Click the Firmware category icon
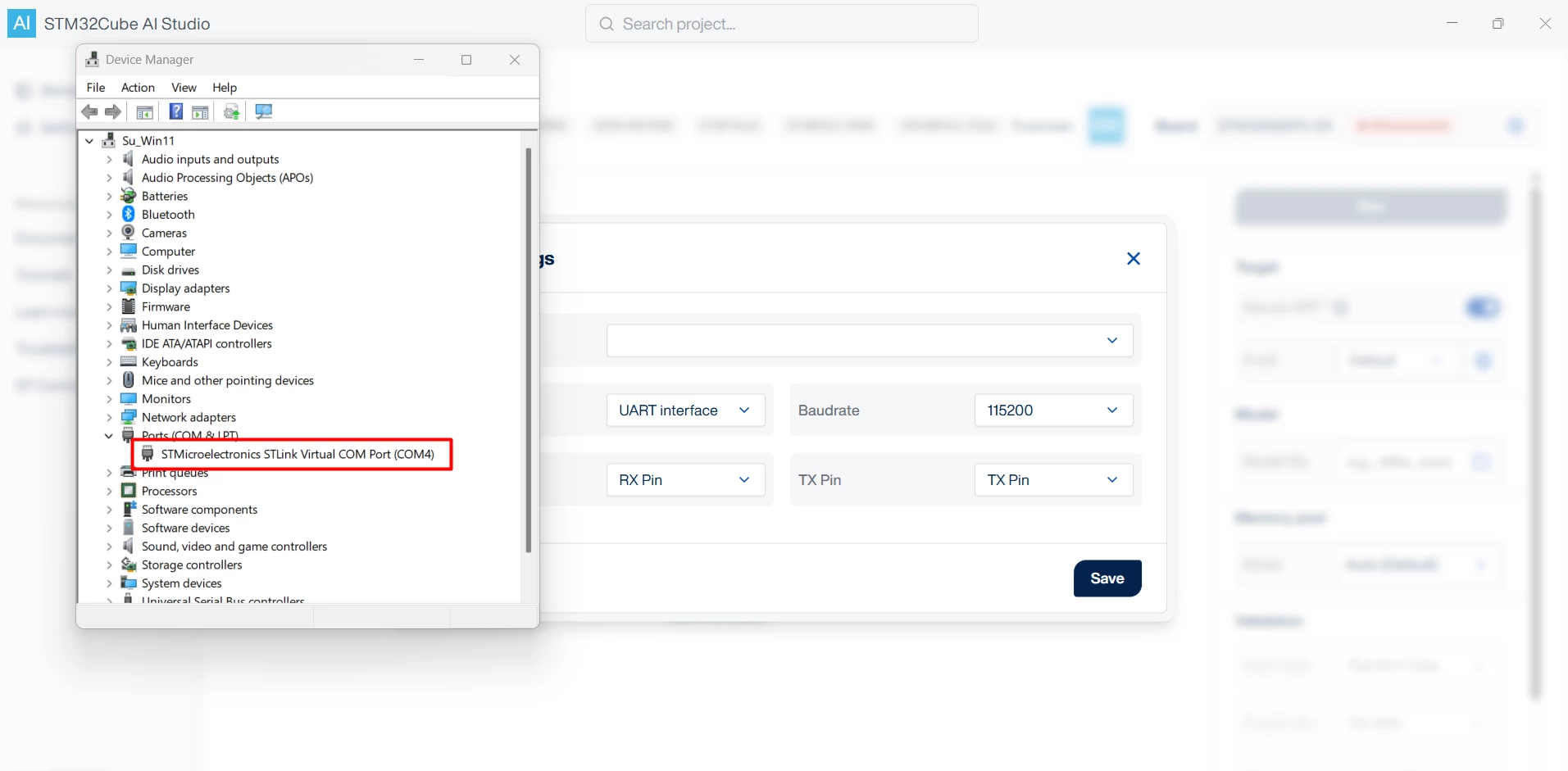Screen dimensions: 1568x771 pyautogui.click(x=129, y=306)
